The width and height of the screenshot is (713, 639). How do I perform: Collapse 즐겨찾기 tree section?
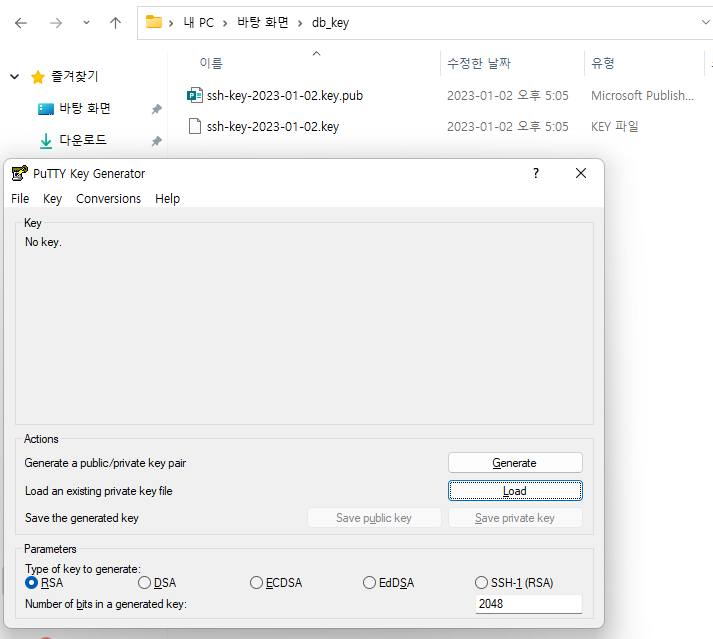click(15, 76)
